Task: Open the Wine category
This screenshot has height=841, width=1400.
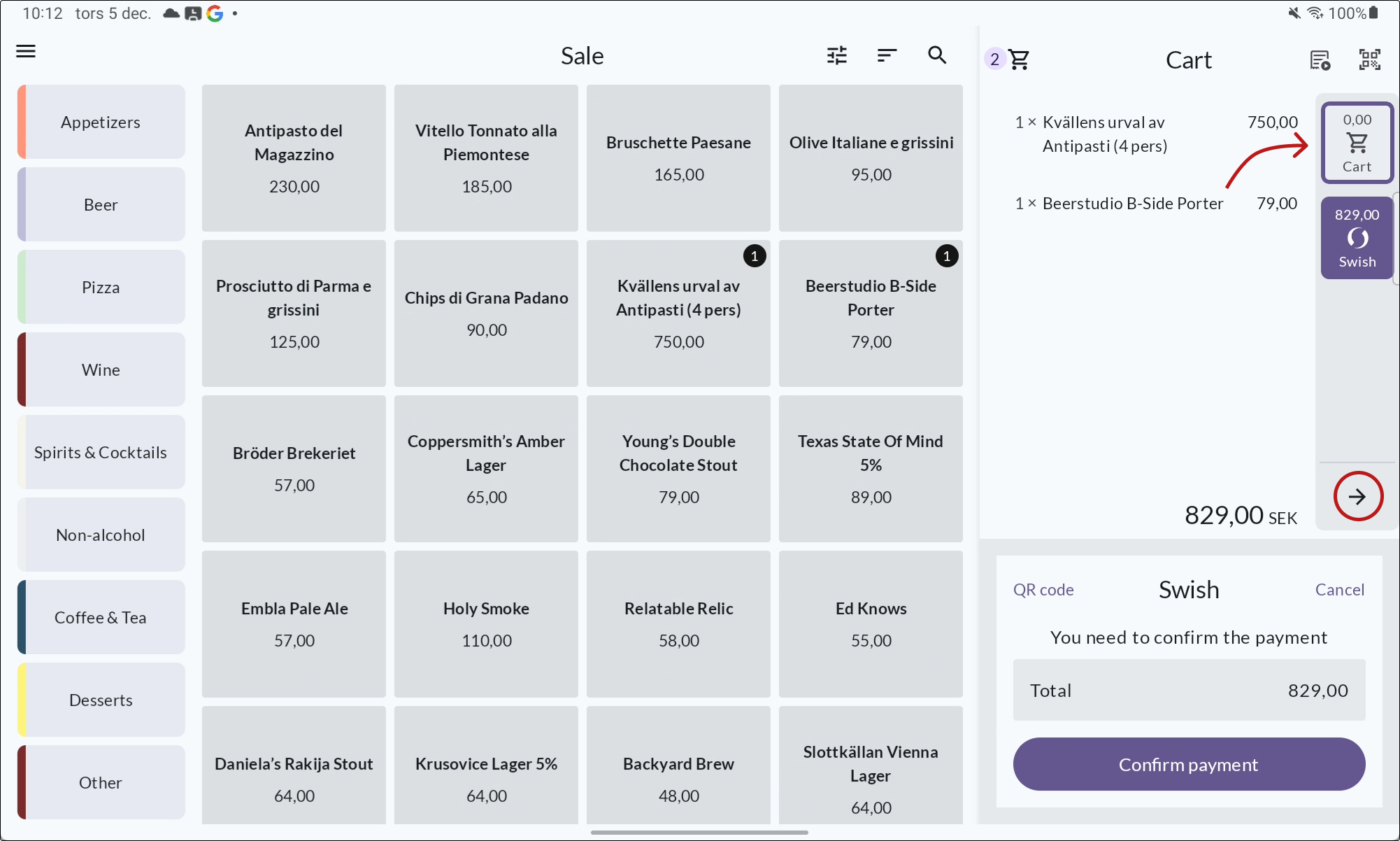Action: click(x=101, y=369)
